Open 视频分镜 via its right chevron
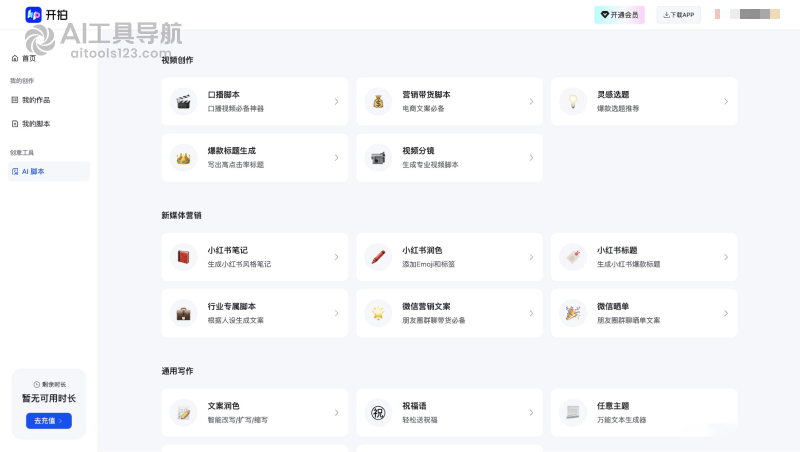The width and height of the screenshot is (800, 452). (531, 158)
